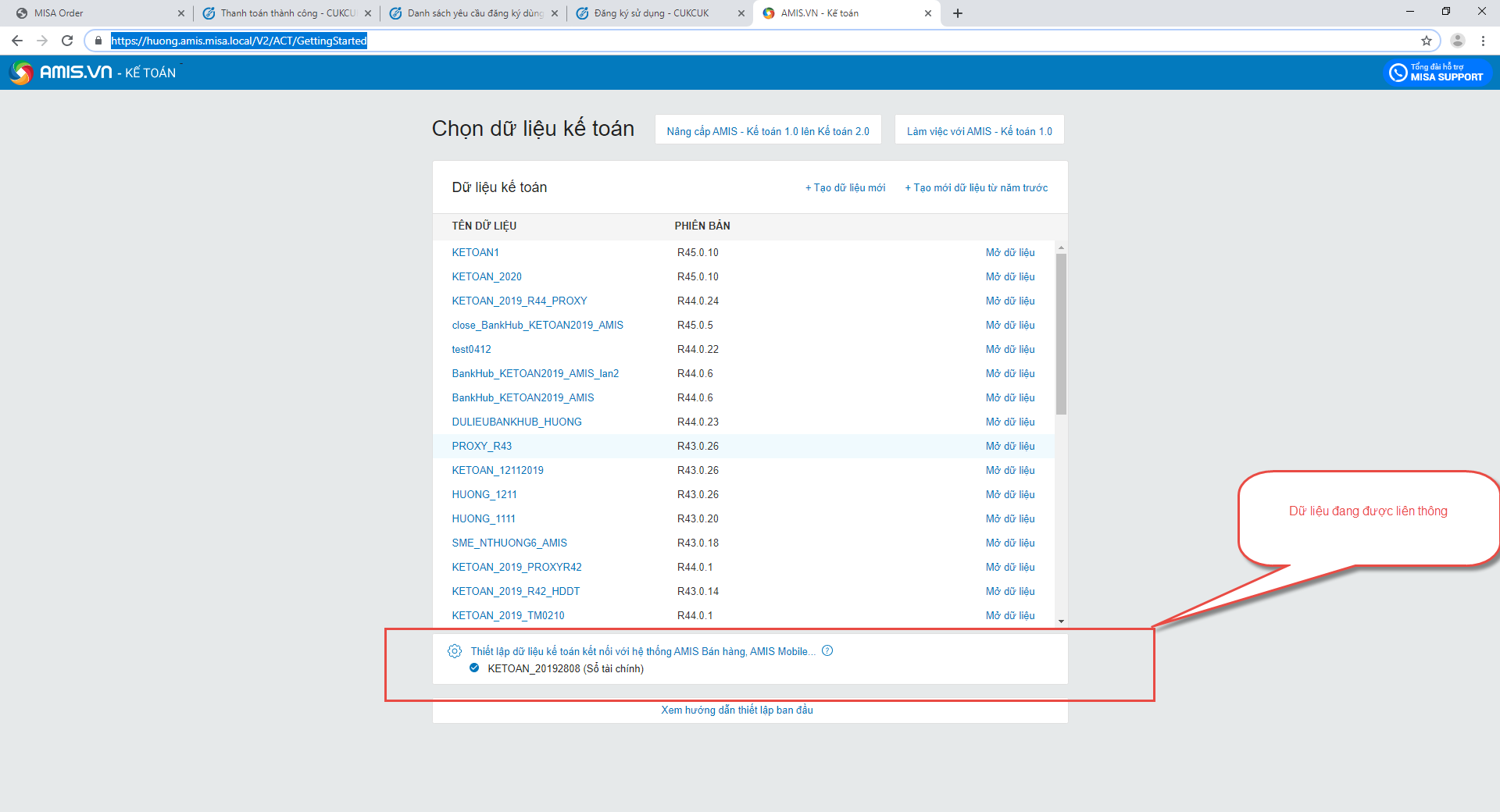Select KETOAN_2019_TM0210 data name

click(x=508, y=616)
